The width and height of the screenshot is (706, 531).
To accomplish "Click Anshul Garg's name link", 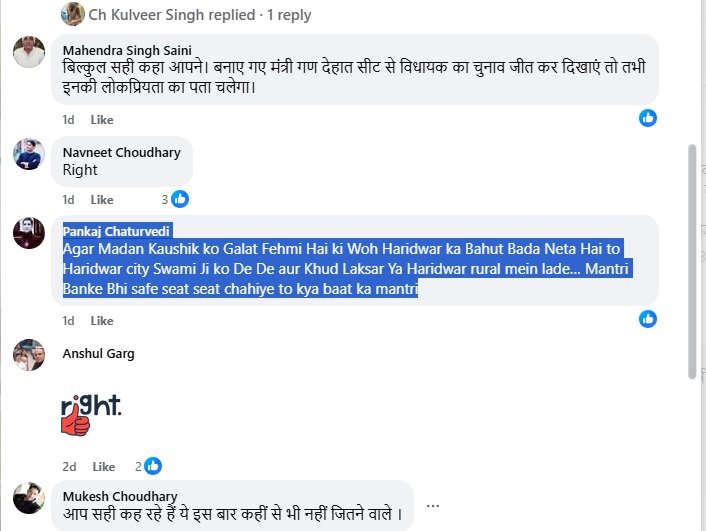I will (x=98, y=353).
